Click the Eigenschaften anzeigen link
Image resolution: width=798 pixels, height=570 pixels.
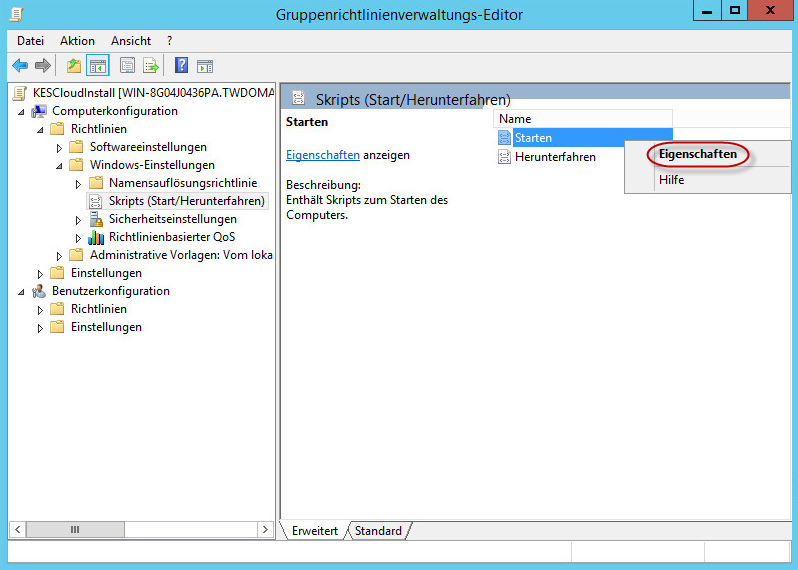(323, 155)
